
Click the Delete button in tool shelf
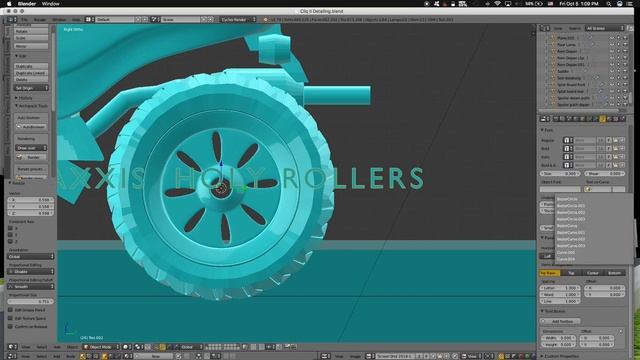point(31,79)
